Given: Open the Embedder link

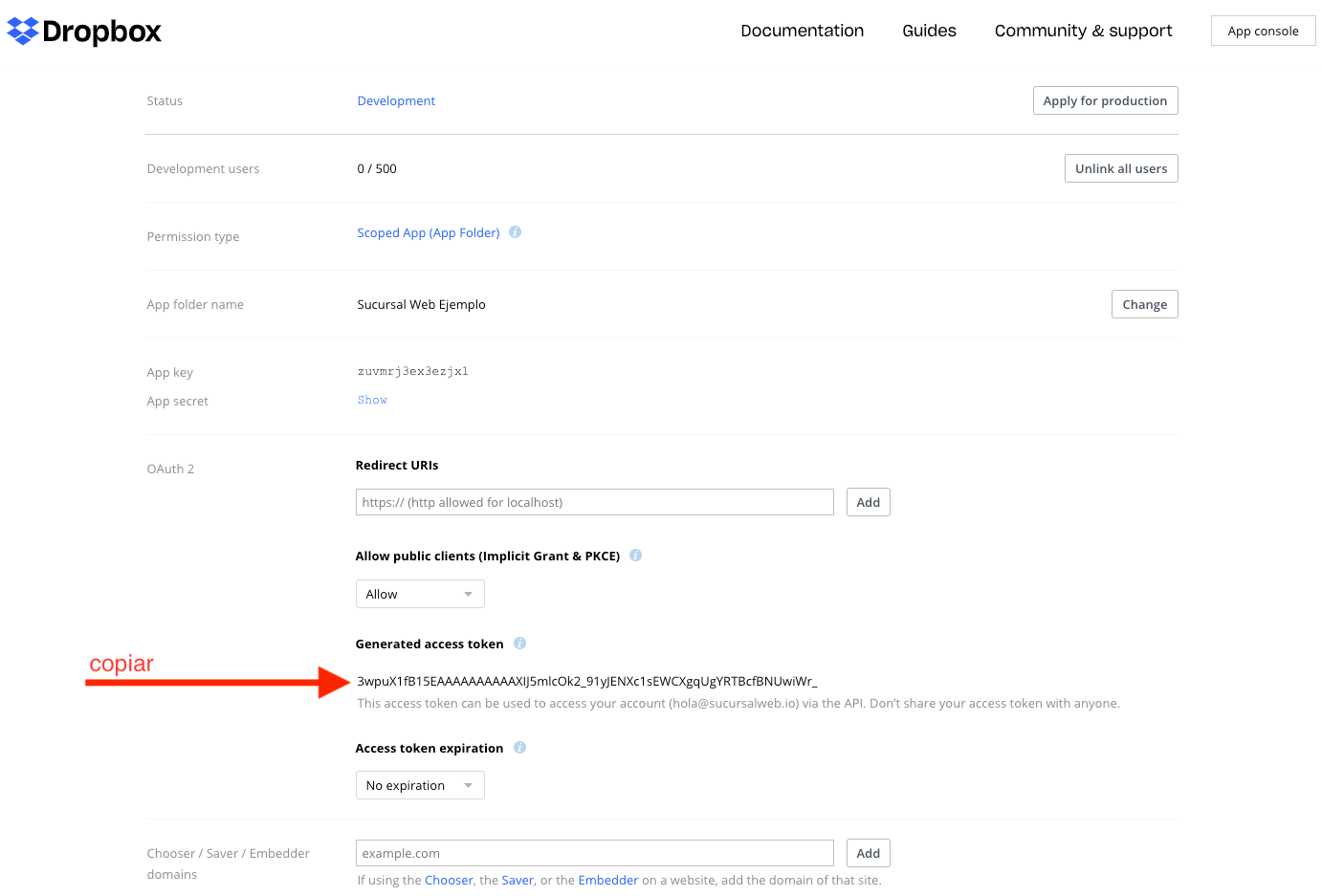Looking at the screenshot, I should (607, 880).
